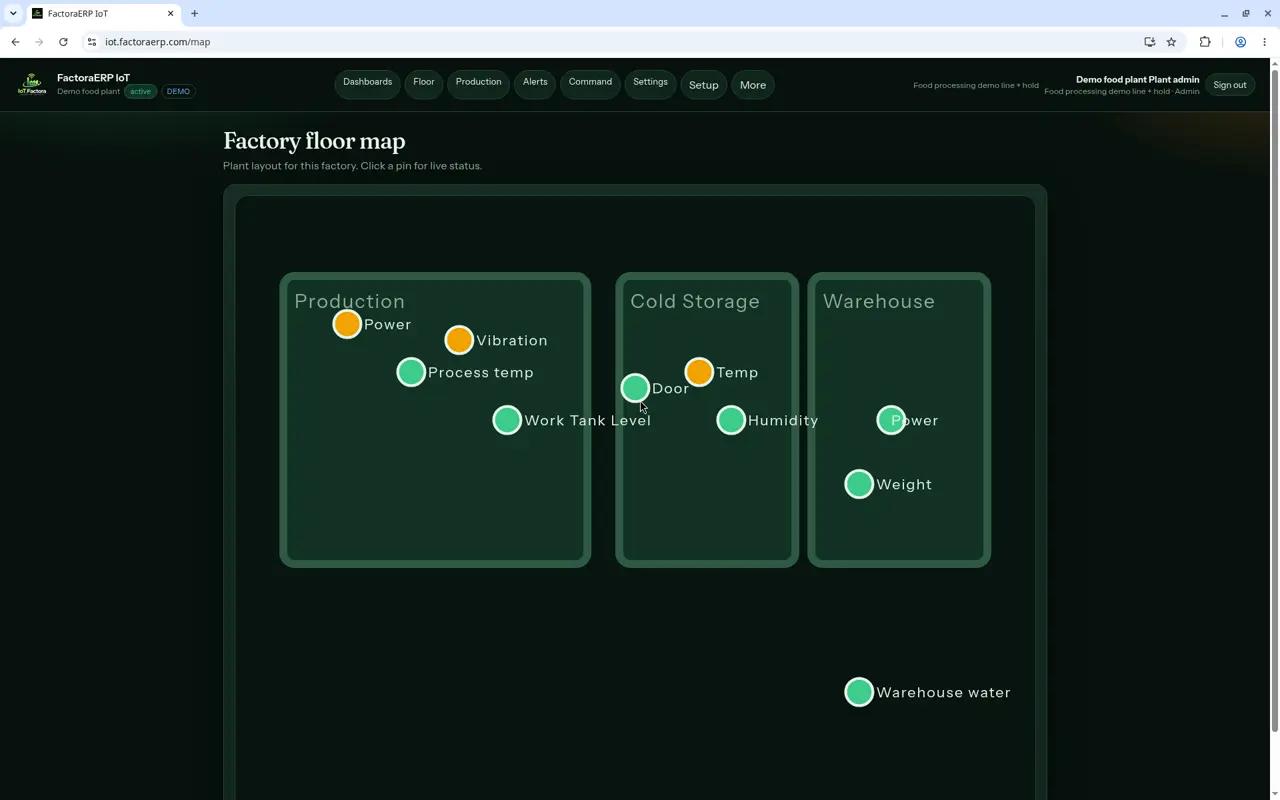Click the install app icon in address bar
This screenshot has width=1280, height=800.
(x=1149, y=42)
